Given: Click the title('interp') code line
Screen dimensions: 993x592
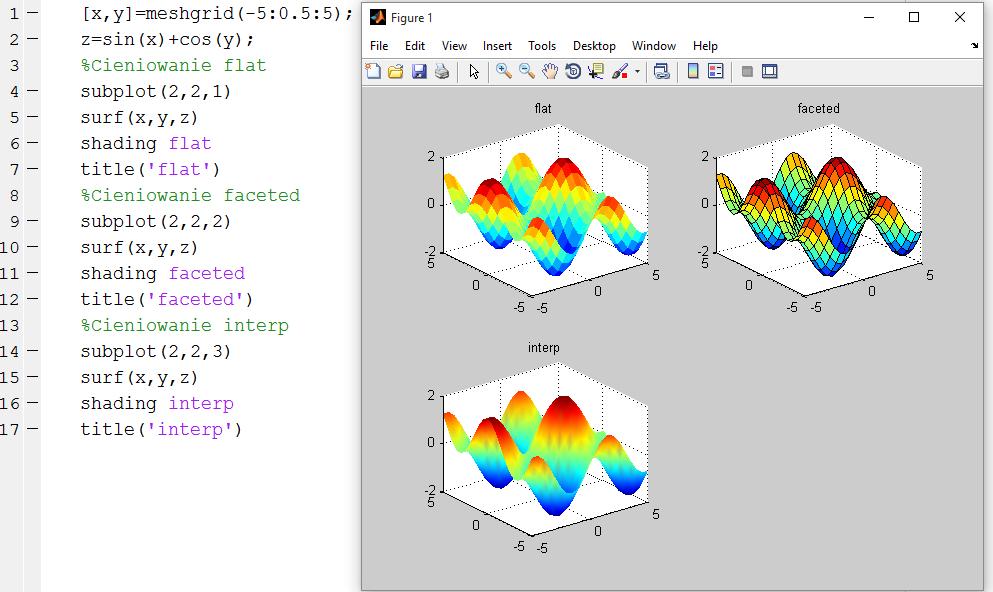Looking at the screenshot, I should coord(161,429).
